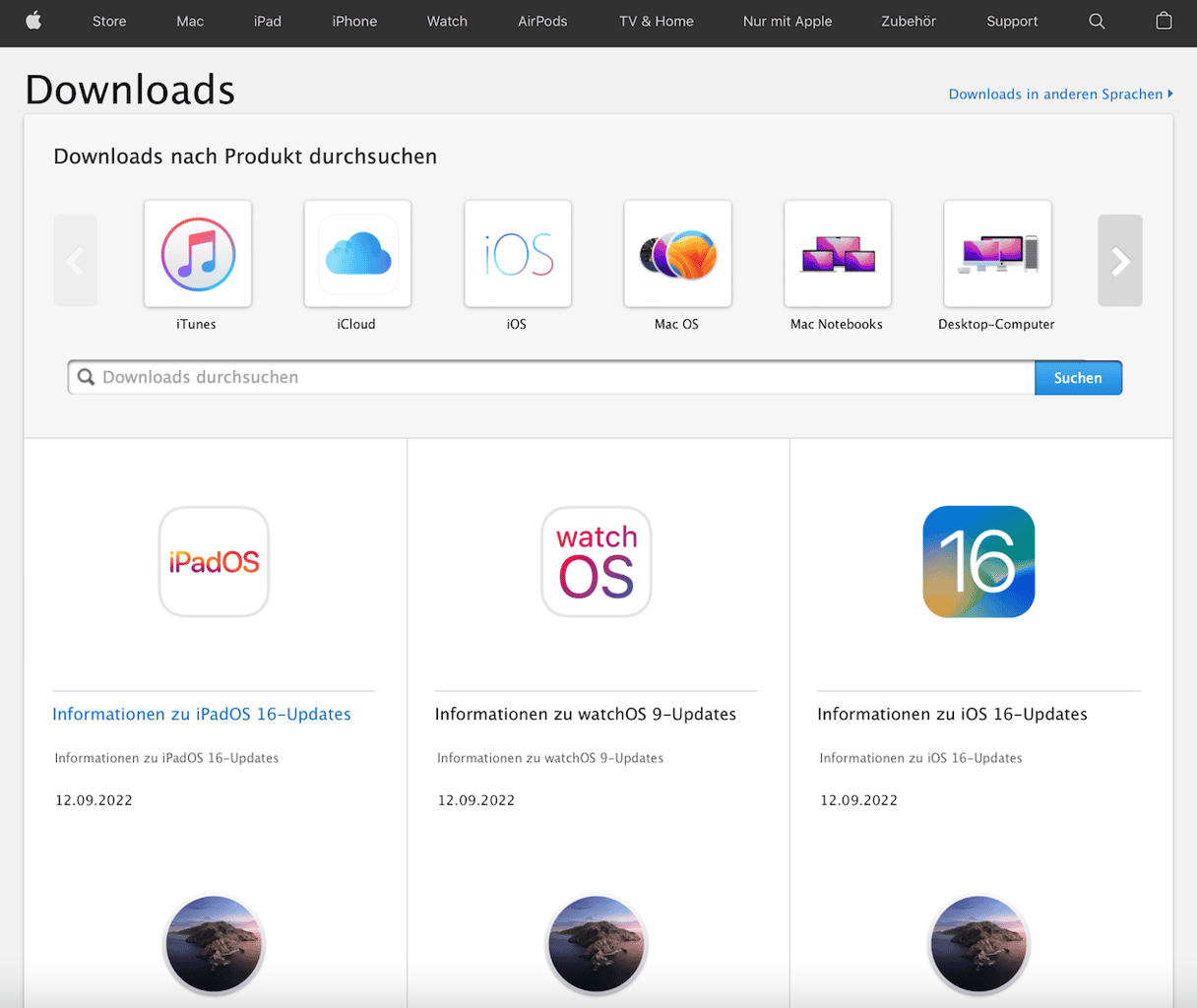
Task: Open the AirPods menu
Action: coord(542,22)
